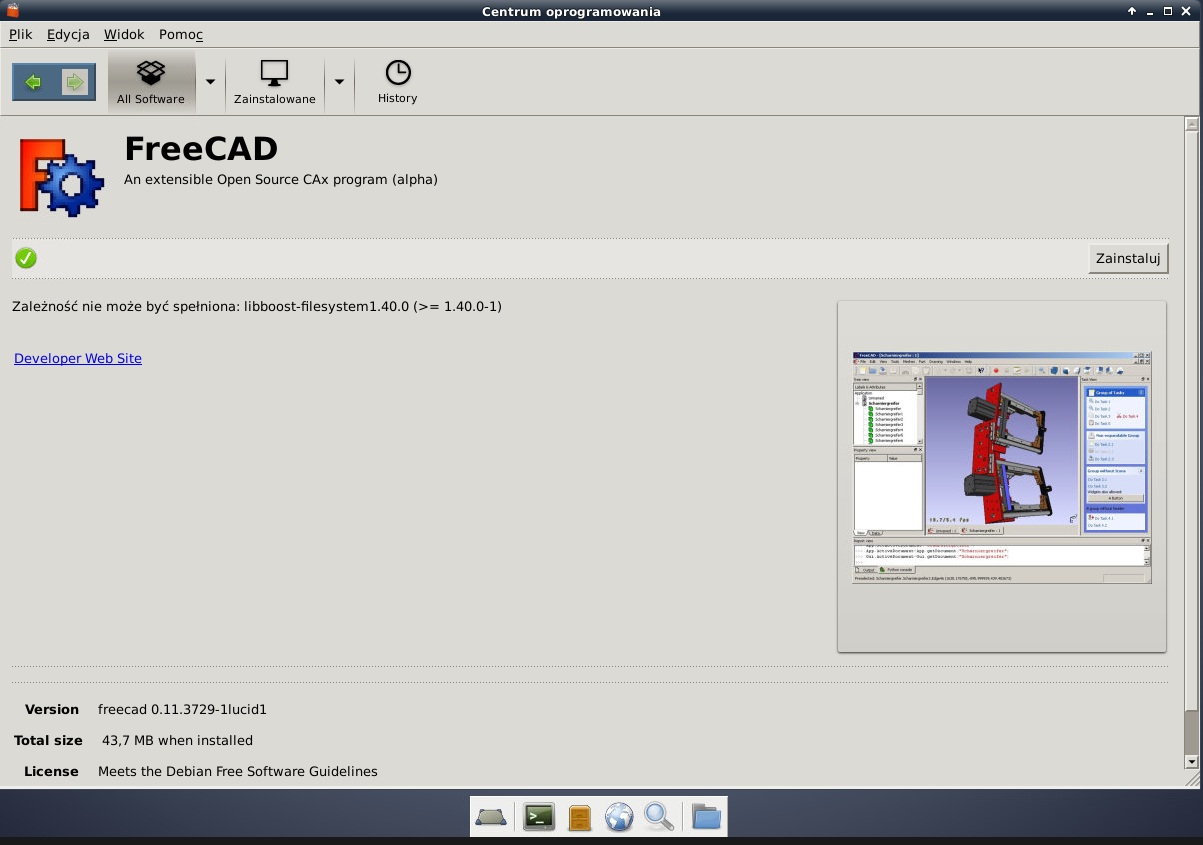Click the title bar up-arrow window button
The image size is (1203, 845).
tap(1132, 11)
